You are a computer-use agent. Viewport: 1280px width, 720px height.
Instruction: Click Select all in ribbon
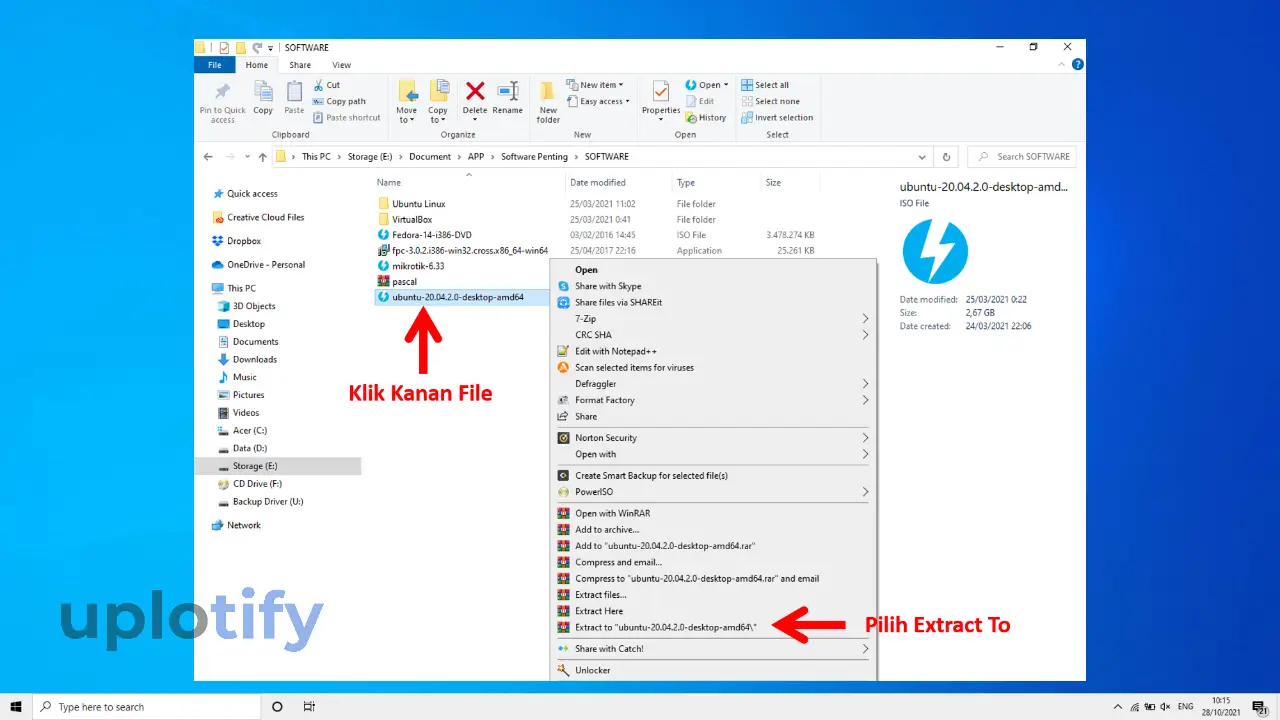[765, 85]
